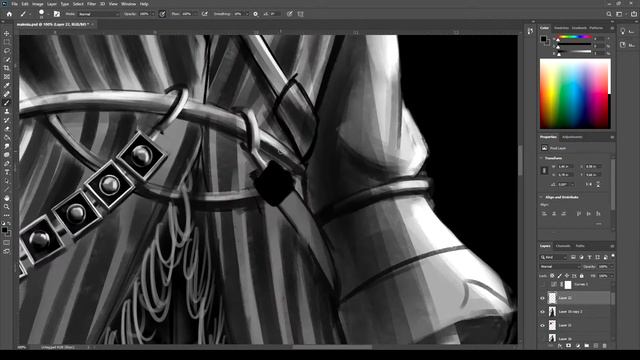
Task: Collapse the Transform section
Action: (x=542, y=158)
